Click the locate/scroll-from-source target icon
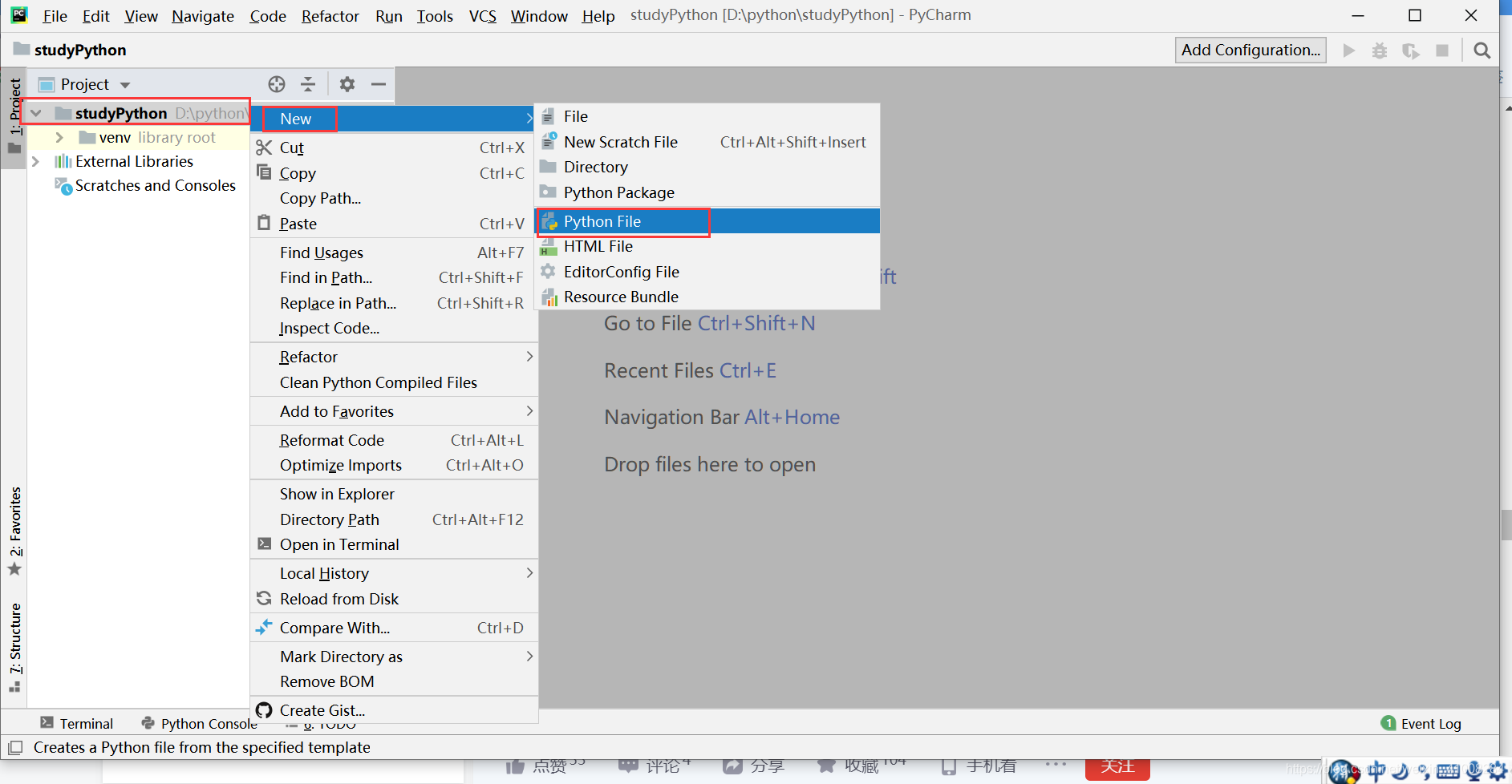The image size is (1512, 784). pos(277,84)
